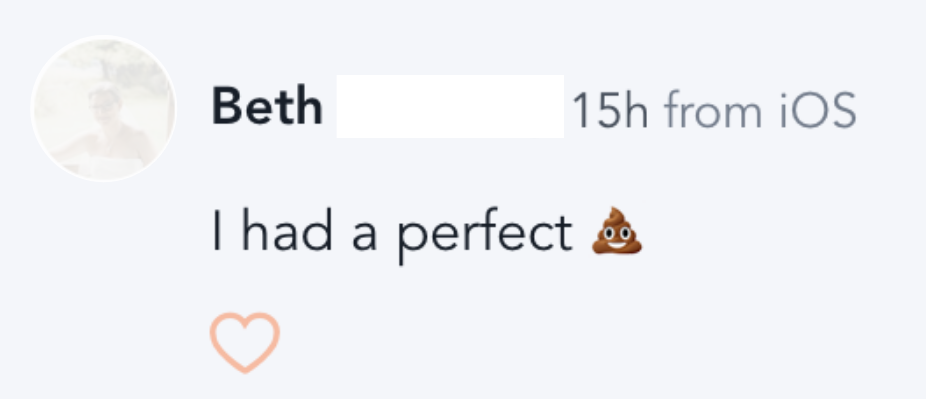
Task: Click the digits 15 in the timestamp
Action: click(596, 110)
